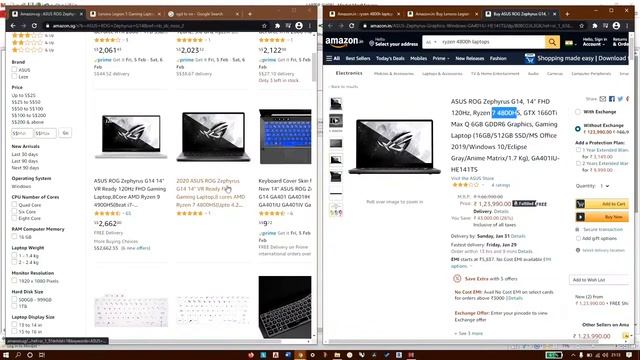The height and width of the screenshot is (360, 640).
Task: Select the With Exchange radio option
Action: pyautogui.click(x=578, y=112)
